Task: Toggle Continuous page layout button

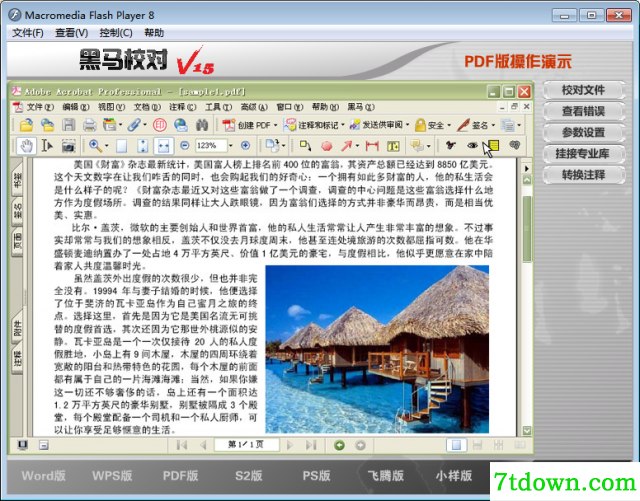Action: pos(477,445)
